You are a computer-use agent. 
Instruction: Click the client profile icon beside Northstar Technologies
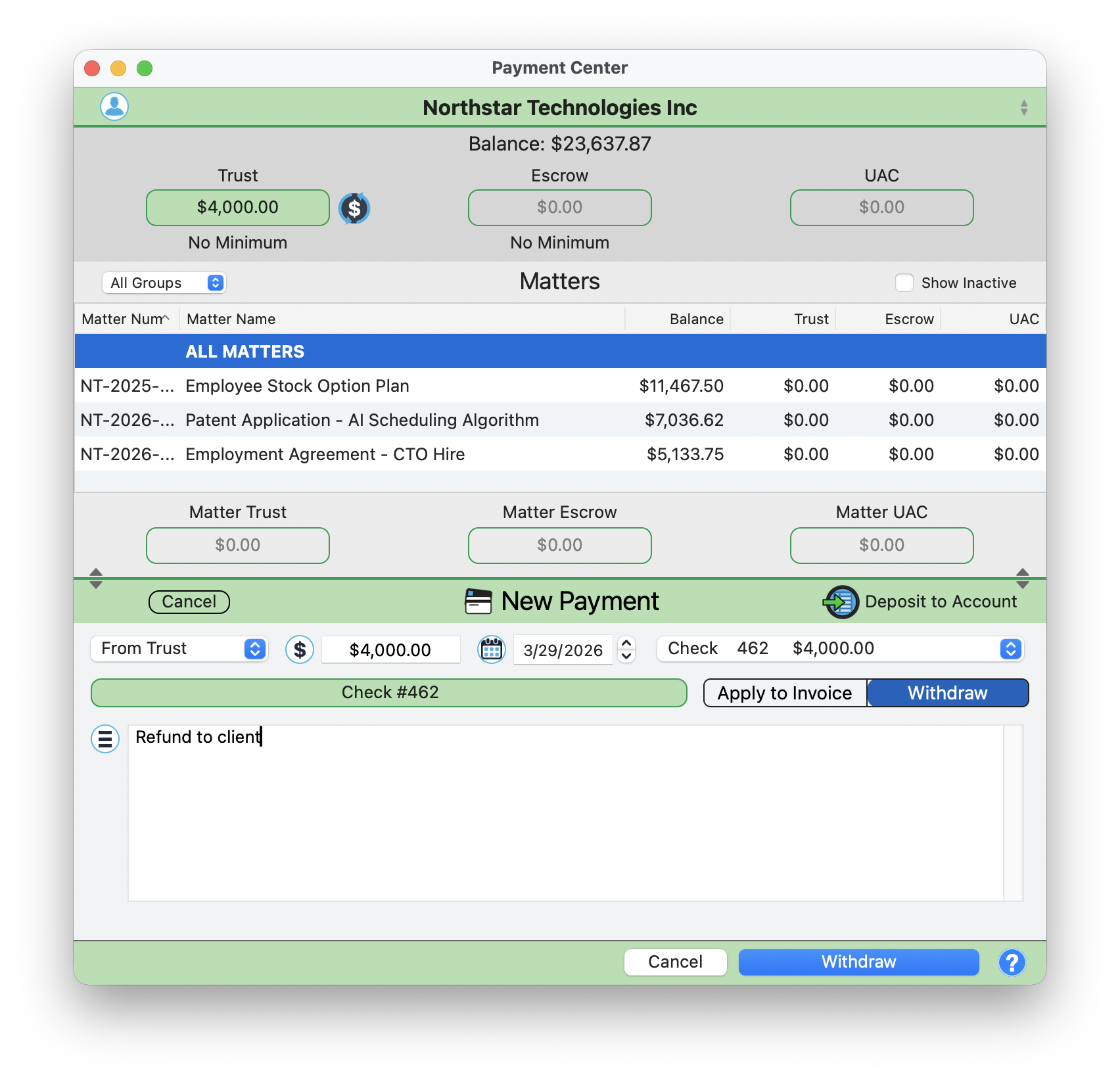pos(114,106)
